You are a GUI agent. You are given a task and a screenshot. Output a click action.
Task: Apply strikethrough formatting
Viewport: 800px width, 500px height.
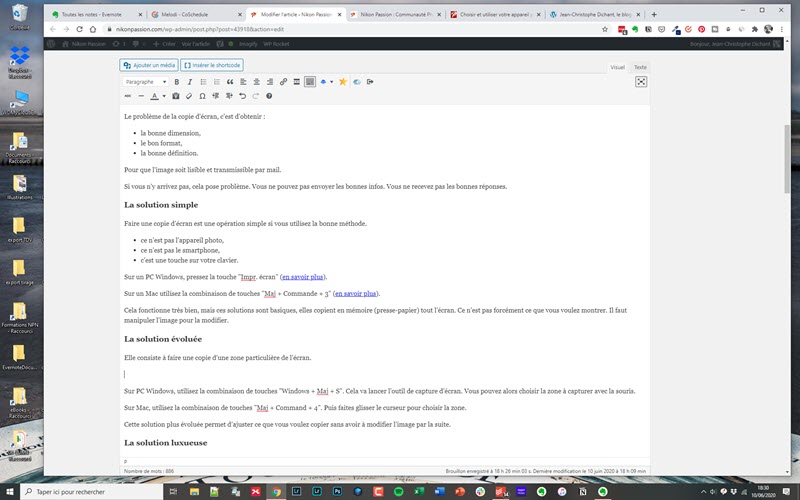(x=128, y=96)
